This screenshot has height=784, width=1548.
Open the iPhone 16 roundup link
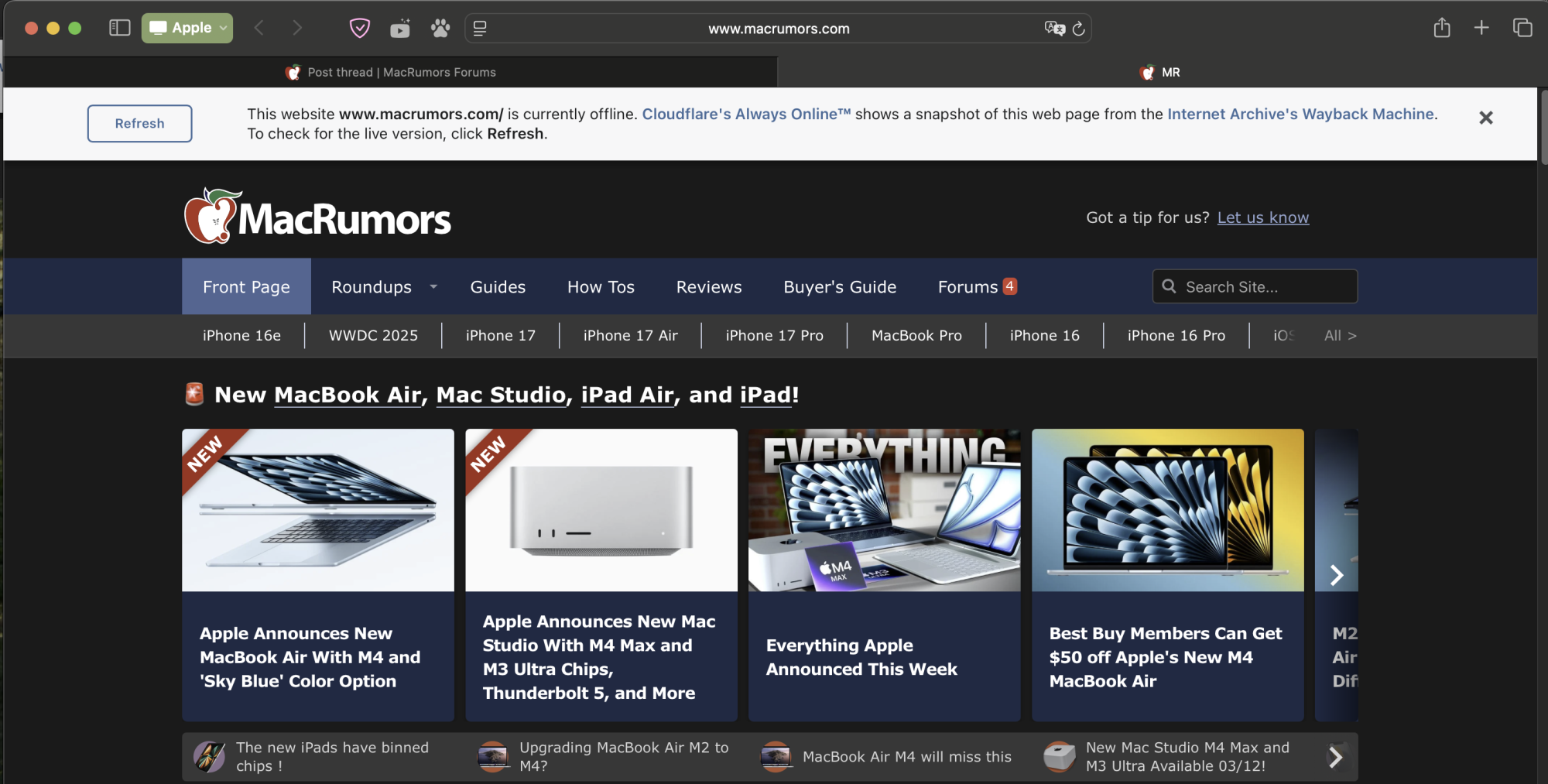tap(1044, 335)
